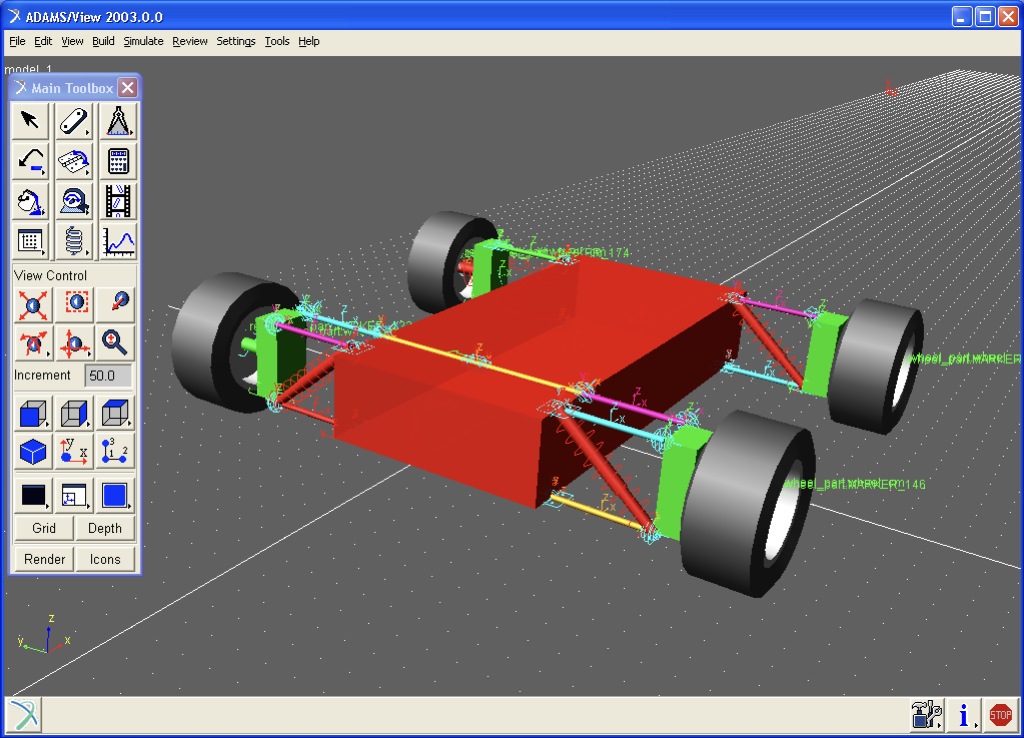
Task: Open the Simulation calculator tool
Action: 118,161
